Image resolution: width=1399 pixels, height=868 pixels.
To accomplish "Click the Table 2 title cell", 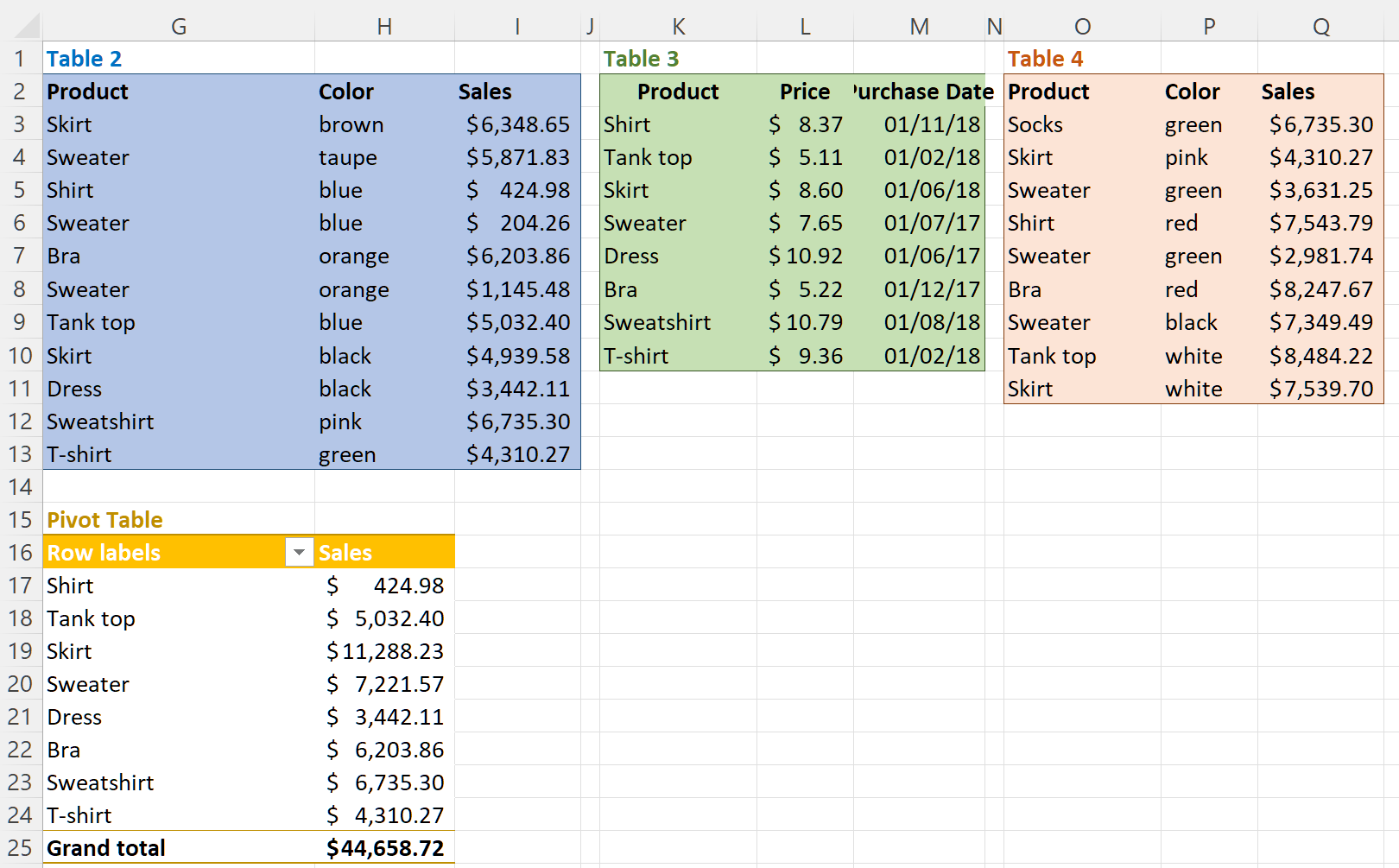I will click(84, 58).
